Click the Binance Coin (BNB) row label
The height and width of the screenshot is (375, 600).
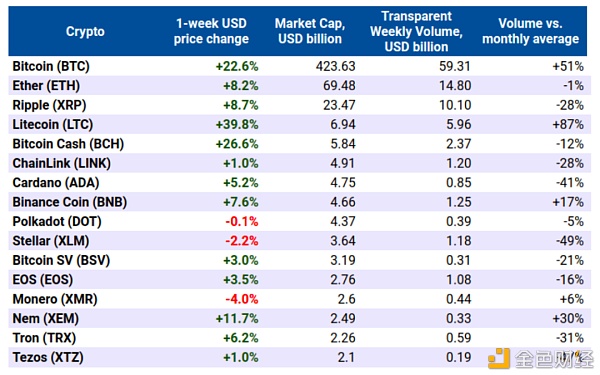click(70, 202)
